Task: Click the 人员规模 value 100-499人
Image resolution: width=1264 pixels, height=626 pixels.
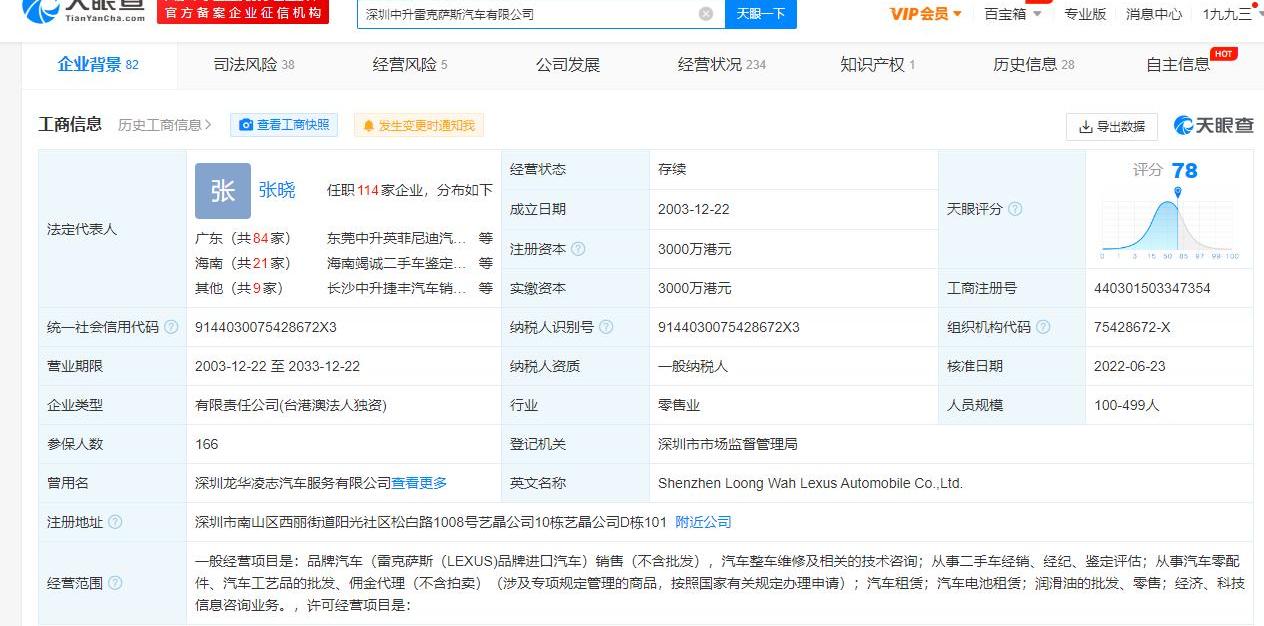Action: (1127, 405)
